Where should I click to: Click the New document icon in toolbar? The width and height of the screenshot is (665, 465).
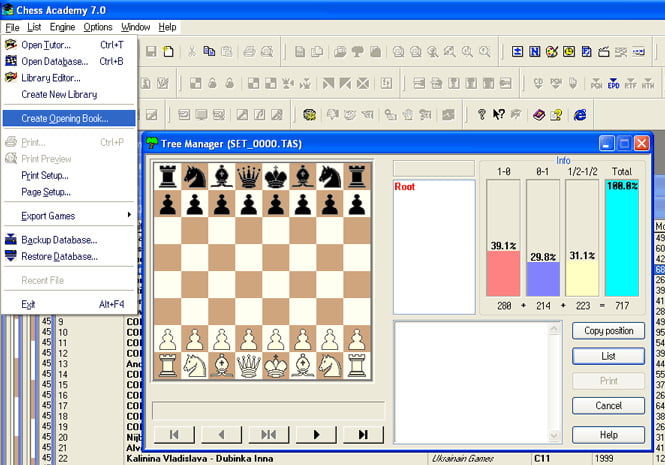pyautogui.click(x=168, y=51)
